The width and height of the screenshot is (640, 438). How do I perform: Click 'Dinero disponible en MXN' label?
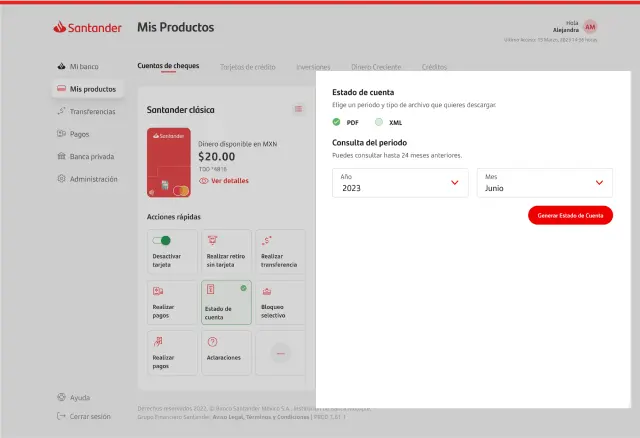tap(238, 144)
